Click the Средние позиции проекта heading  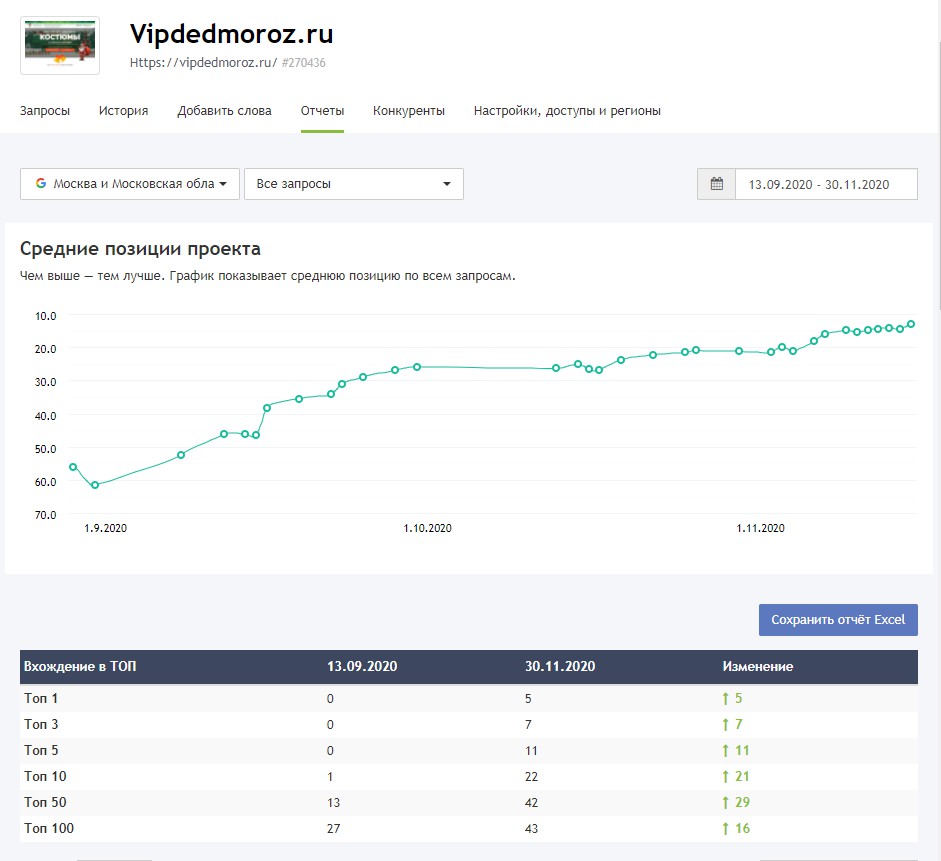[140, 248]
